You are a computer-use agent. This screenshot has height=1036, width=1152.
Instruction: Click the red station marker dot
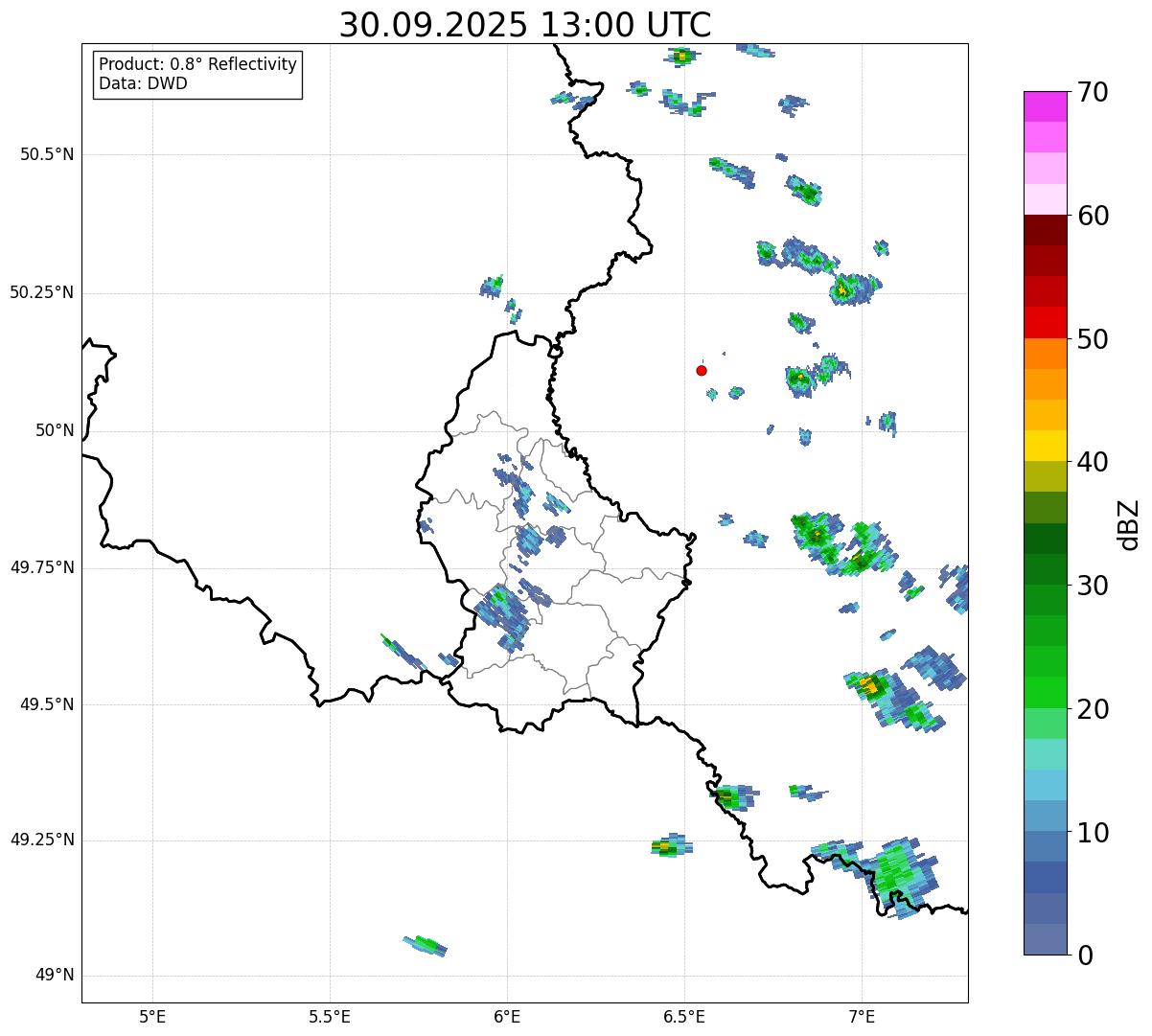coord(702,370)
